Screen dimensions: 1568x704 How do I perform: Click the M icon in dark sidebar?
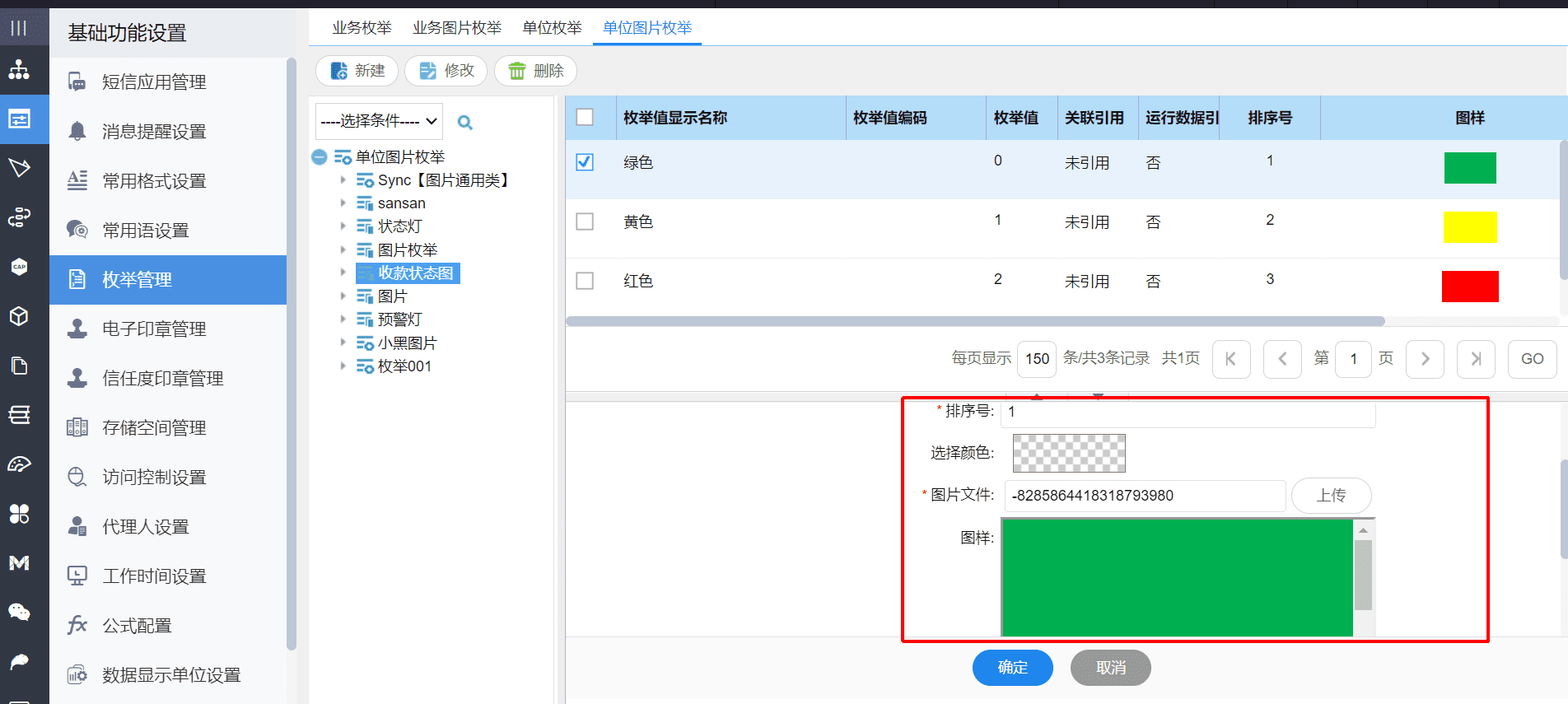click(19, 563)
